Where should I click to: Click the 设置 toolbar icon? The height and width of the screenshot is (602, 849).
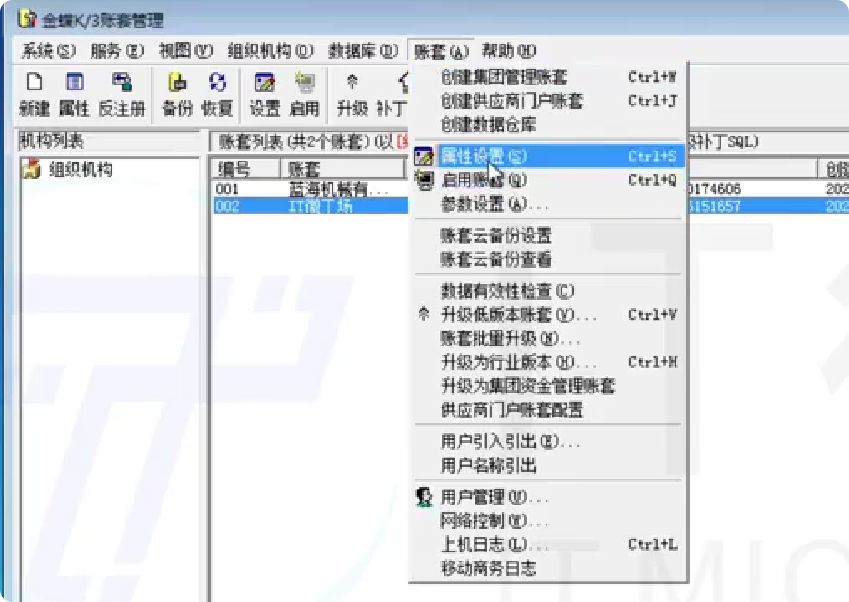265,94
